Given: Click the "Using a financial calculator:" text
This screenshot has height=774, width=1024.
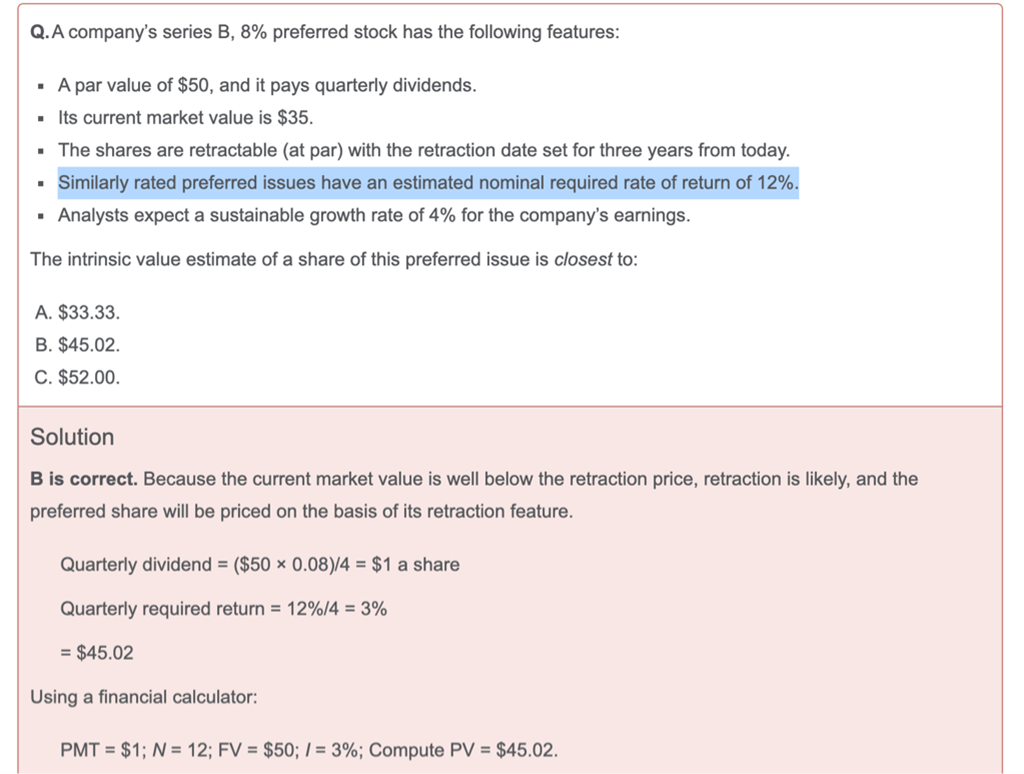Looking at the screenshot, I should click(144, 697).
